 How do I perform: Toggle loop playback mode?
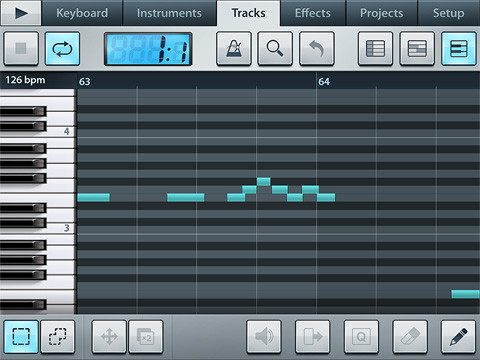[62, 49]
